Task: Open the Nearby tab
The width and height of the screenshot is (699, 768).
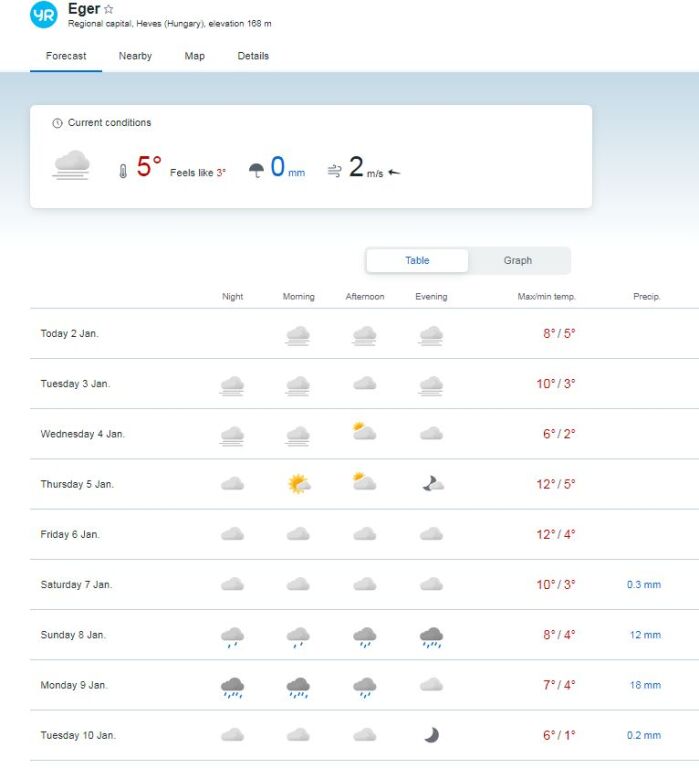Action: pyautogui.click(x=135, y=56)
